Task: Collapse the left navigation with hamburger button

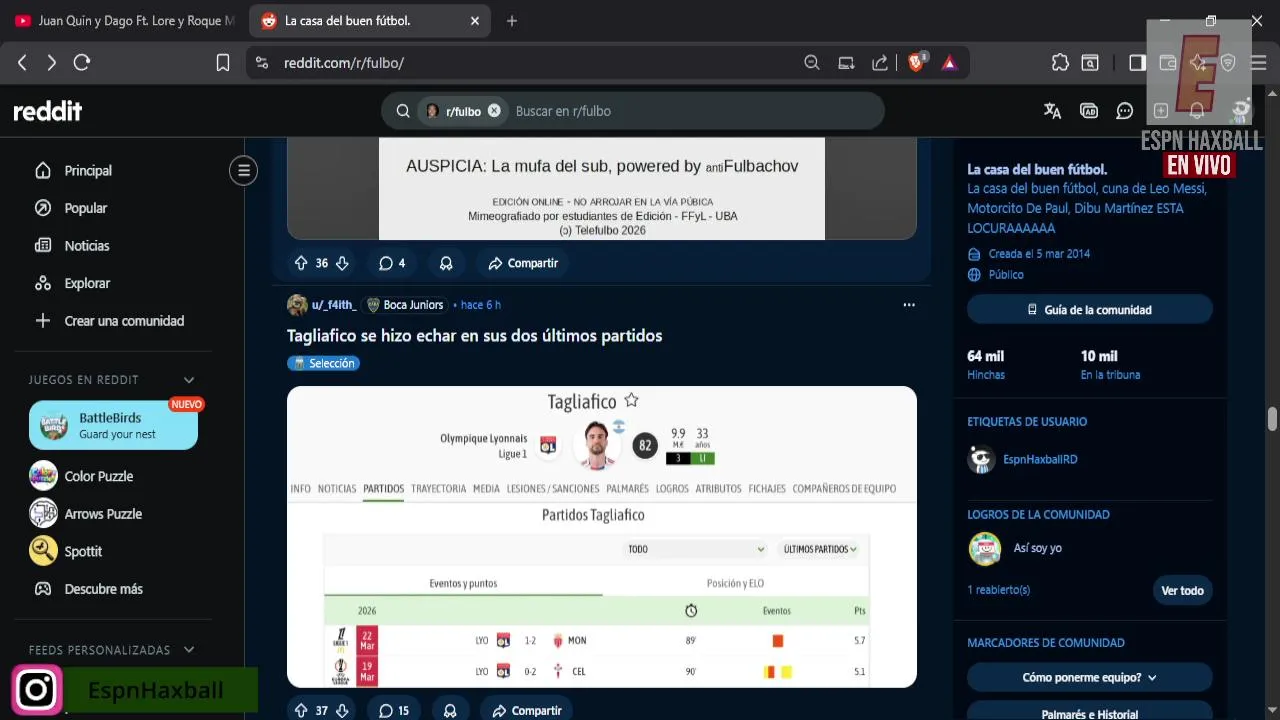Action: tap(243, 171)
